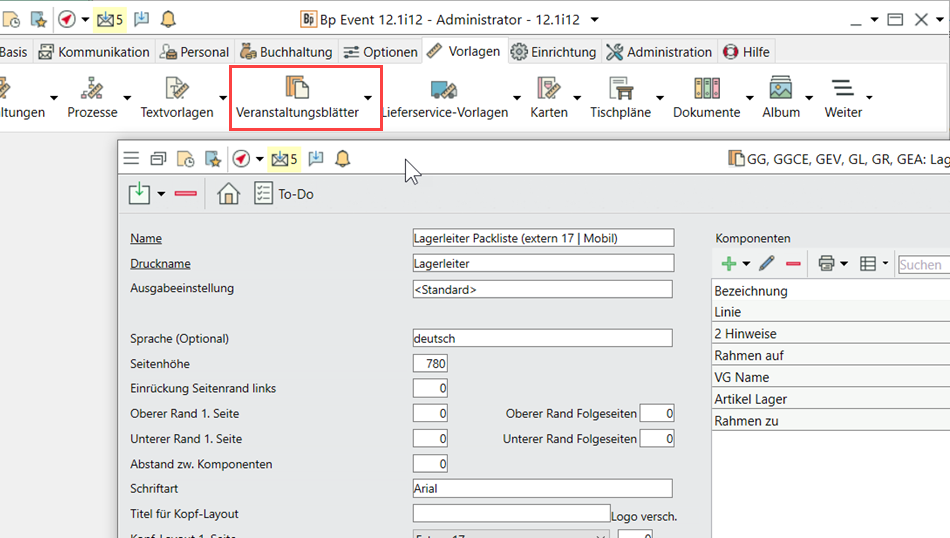950x538 pixels.
Task: Open the hamburger menu of the inner window
Action: [131, 158]
